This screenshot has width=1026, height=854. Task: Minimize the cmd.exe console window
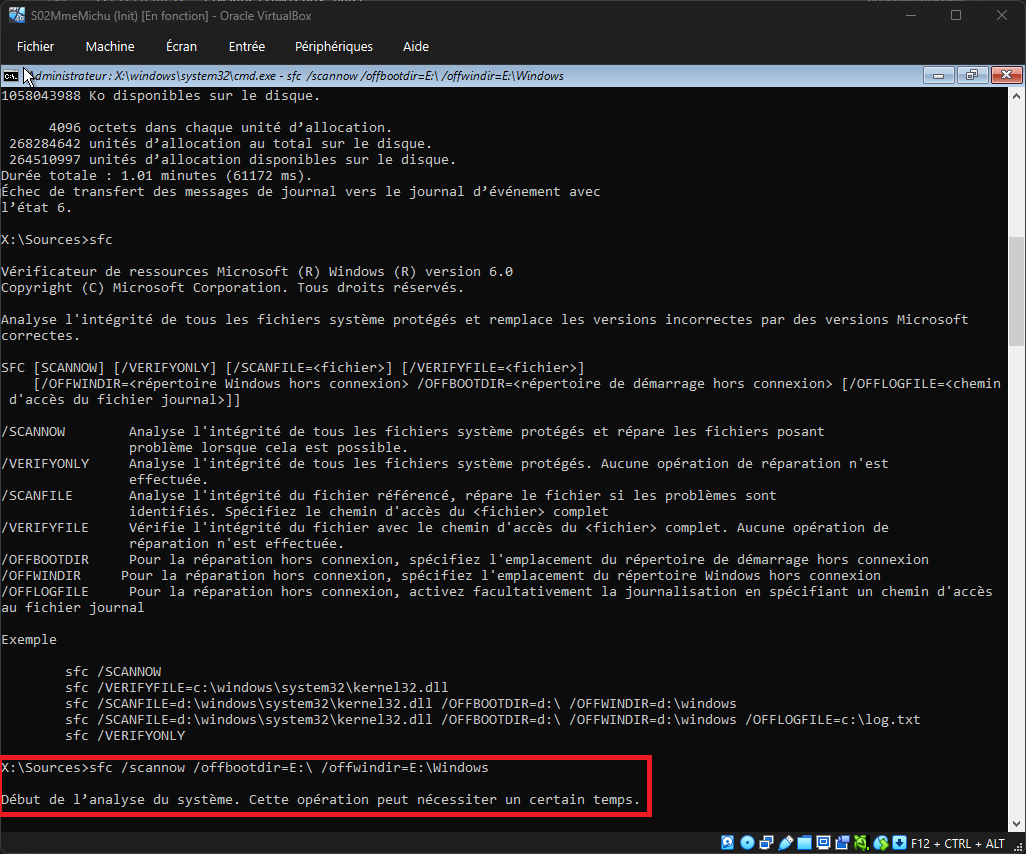pos(940,76)
